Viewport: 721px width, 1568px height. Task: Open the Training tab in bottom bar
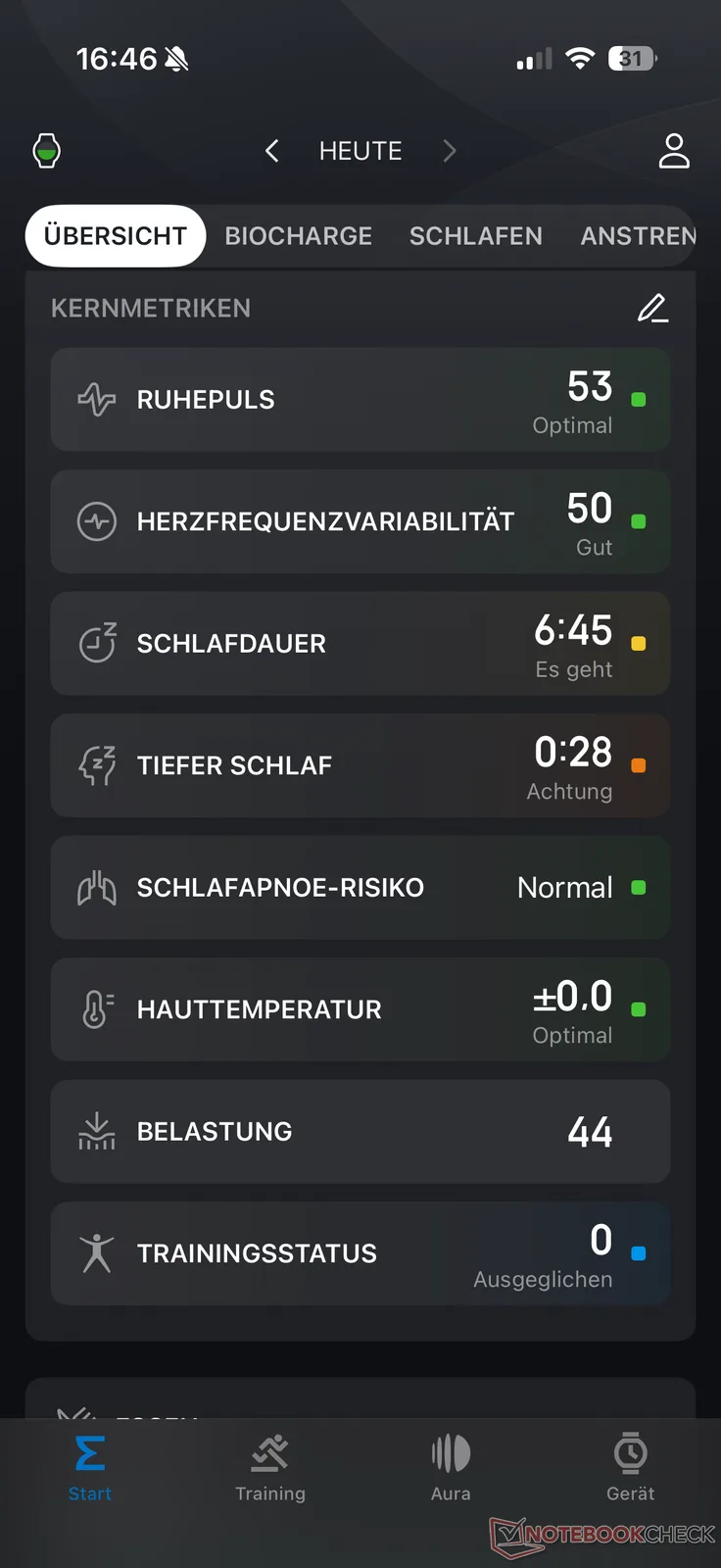click(x=270, y=1467)
